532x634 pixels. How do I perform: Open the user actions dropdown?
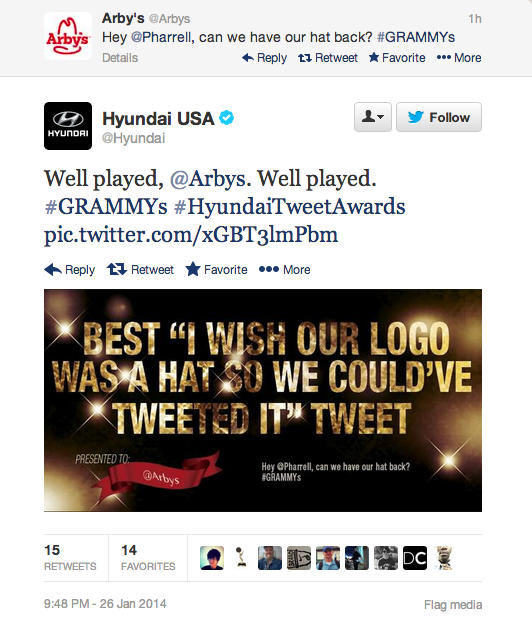click(x=373, y=117)
